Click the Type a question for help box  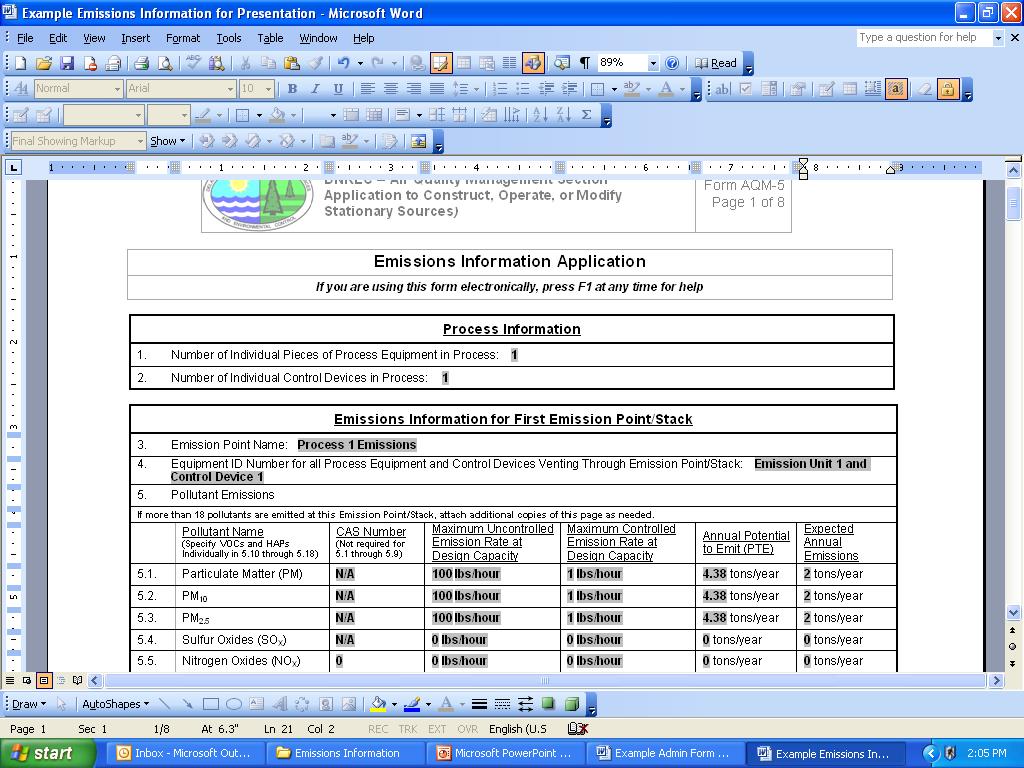(923, 38)
